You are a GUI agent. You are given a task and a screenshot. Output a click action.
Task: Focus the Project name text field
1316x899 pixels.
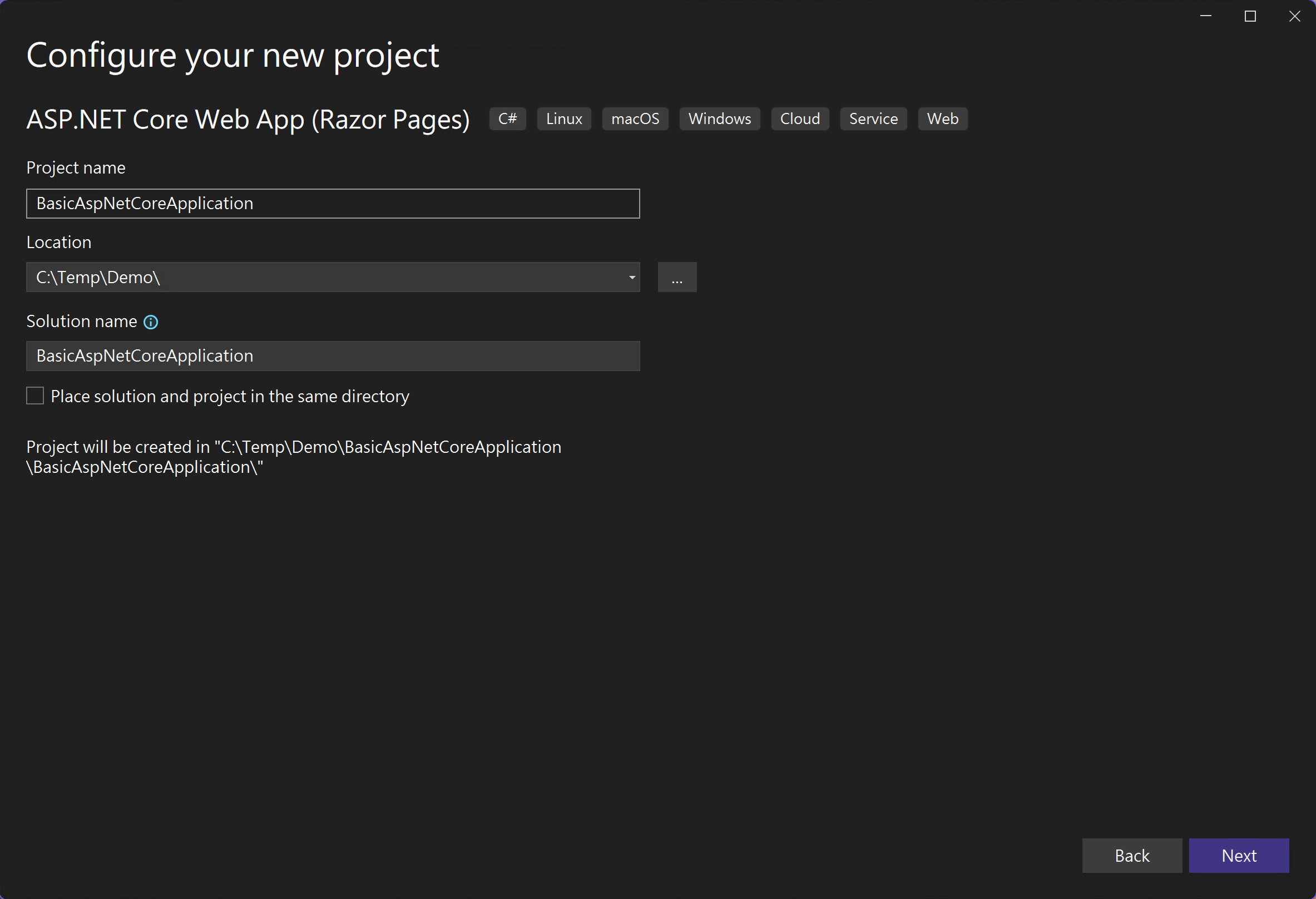(333, 204)
